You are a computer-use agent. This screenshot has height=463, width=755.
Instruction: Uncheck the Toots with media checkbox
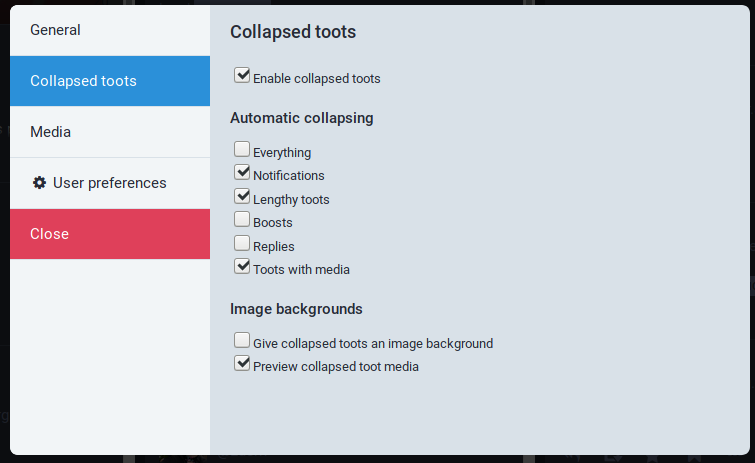[242, 266]
